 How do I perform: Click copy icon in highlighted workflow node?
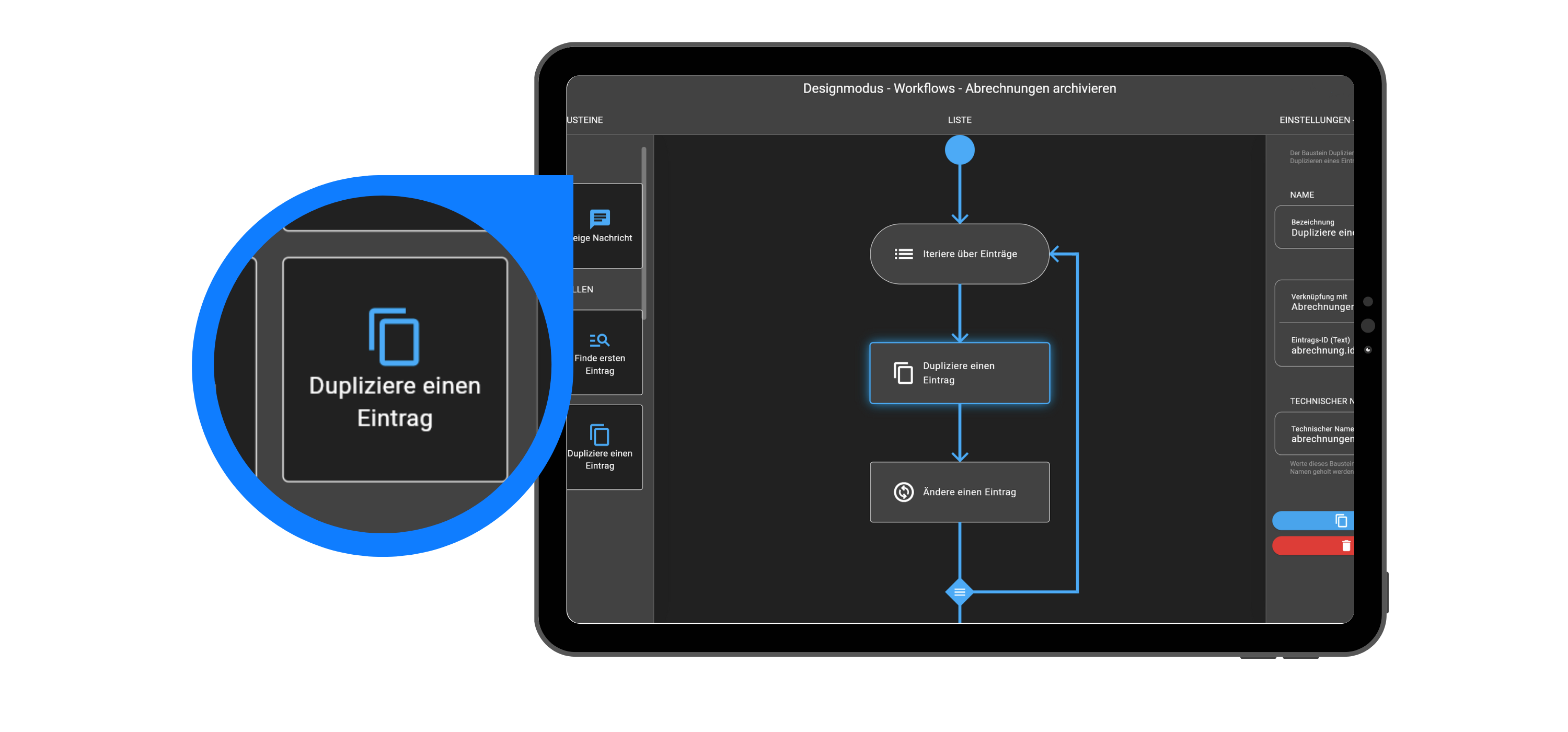(903, 373)
